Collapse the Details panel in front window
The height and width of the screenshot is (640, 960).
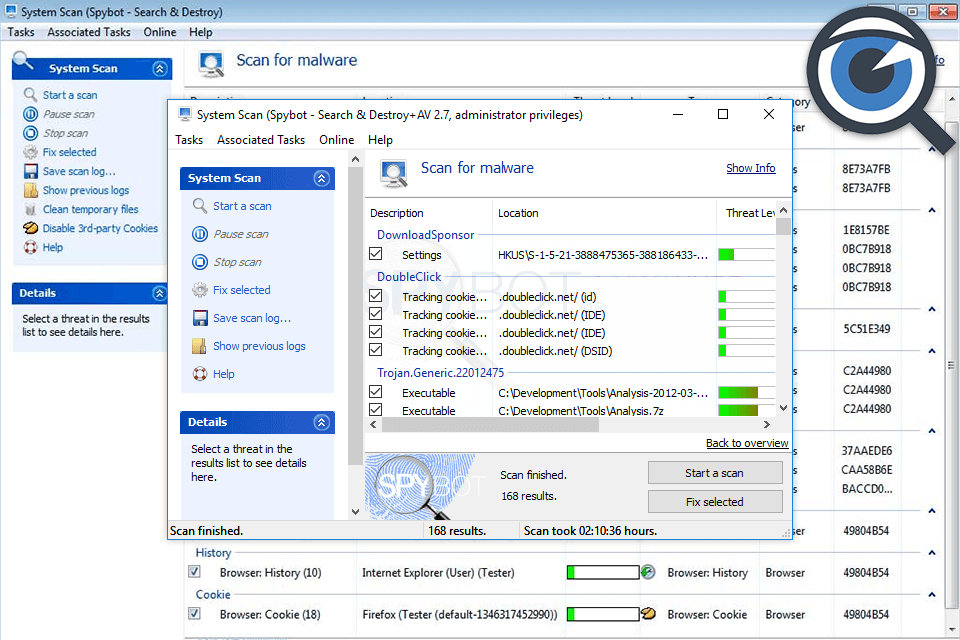[321, 422]
